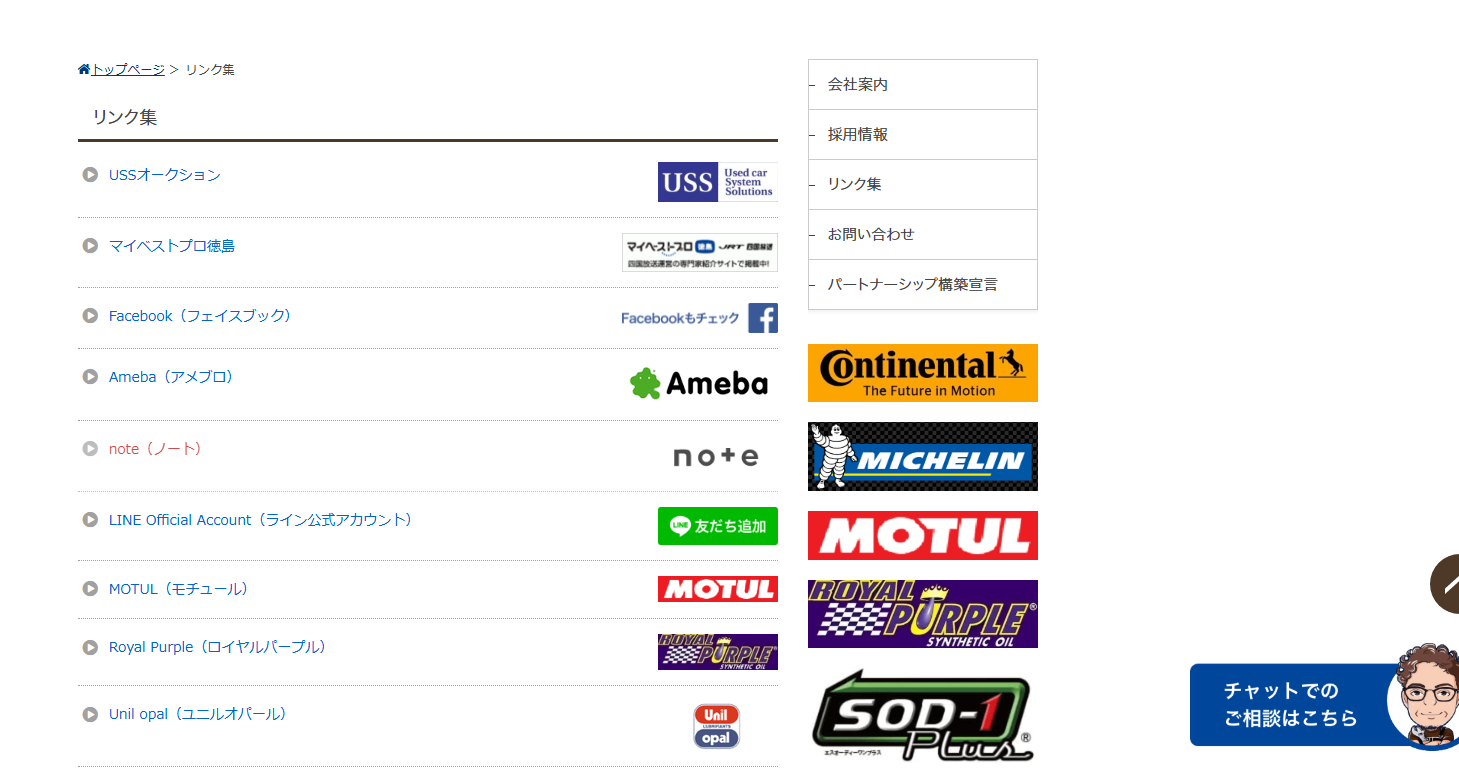Open 会社案内 in the side menu

click(858, 85)
